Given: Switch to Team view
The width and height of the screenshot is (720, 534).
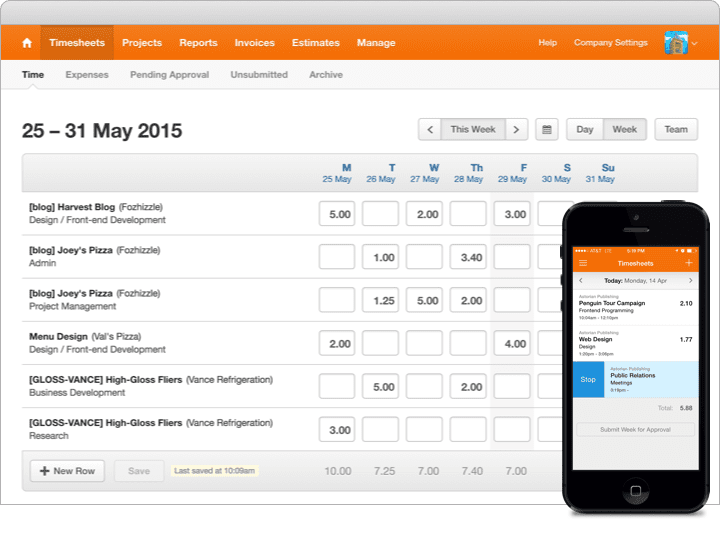Looking at the screenshot, I should click(676, 129).
